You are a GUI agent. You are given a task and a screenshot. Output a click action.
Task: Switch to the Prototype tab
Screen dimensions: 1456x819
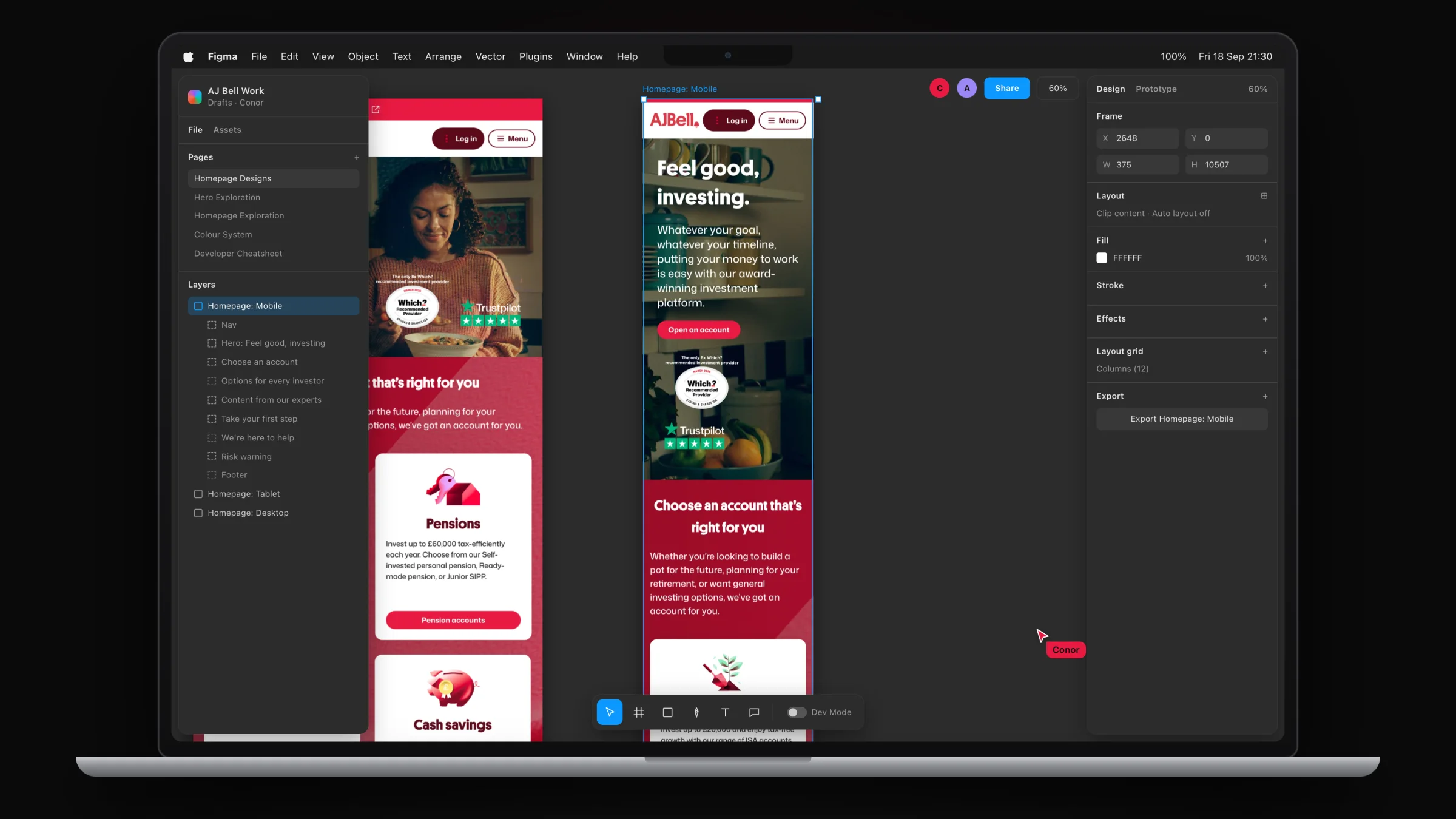point(1156,89)
